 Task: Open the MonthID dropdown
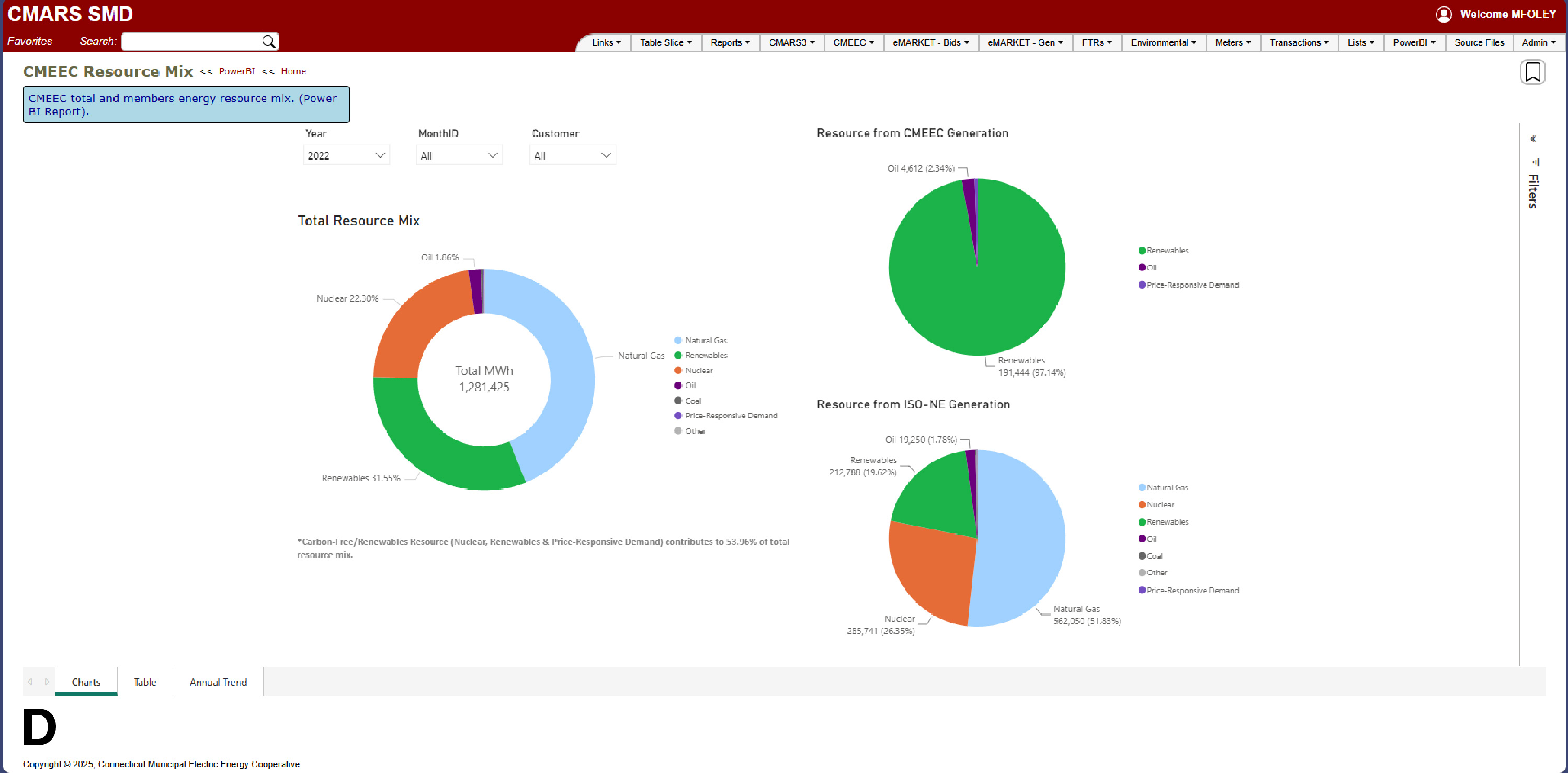tap(459, 155)
